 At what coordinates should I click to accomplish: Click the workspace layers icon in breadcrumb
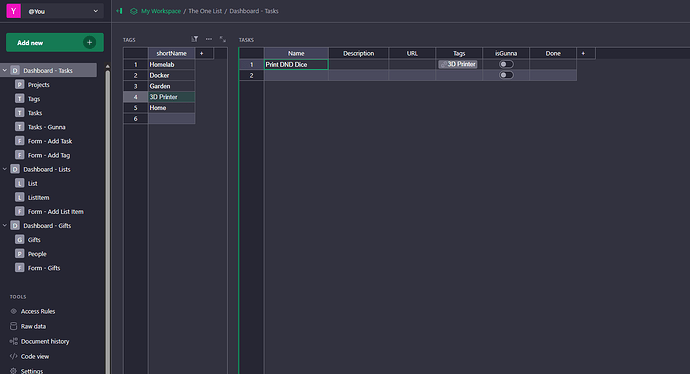[x=134, y=11]
